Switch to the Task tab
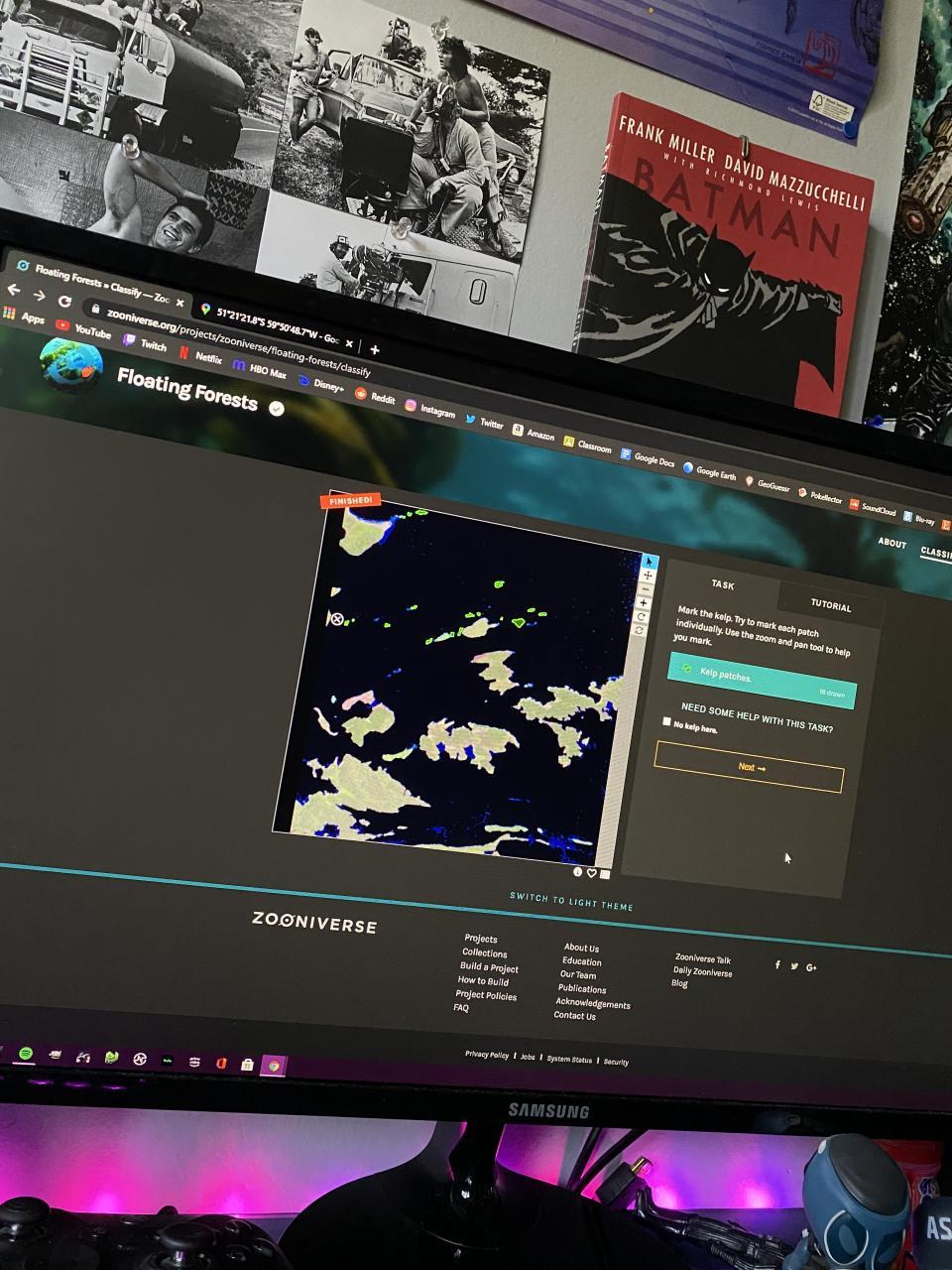 point(723,584)
